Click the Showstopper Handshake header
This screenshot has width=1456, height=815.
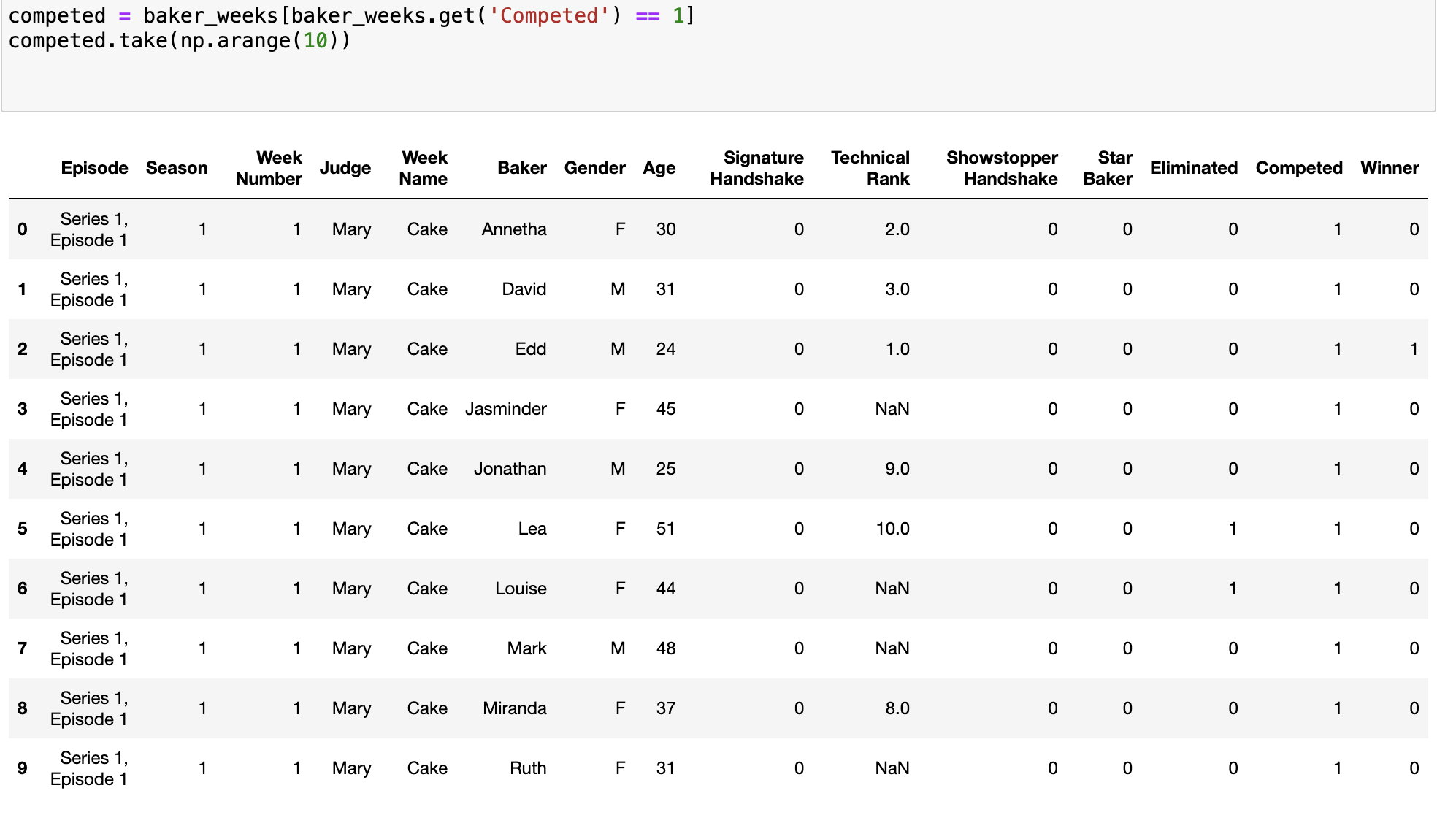[x=1002, y=168]
